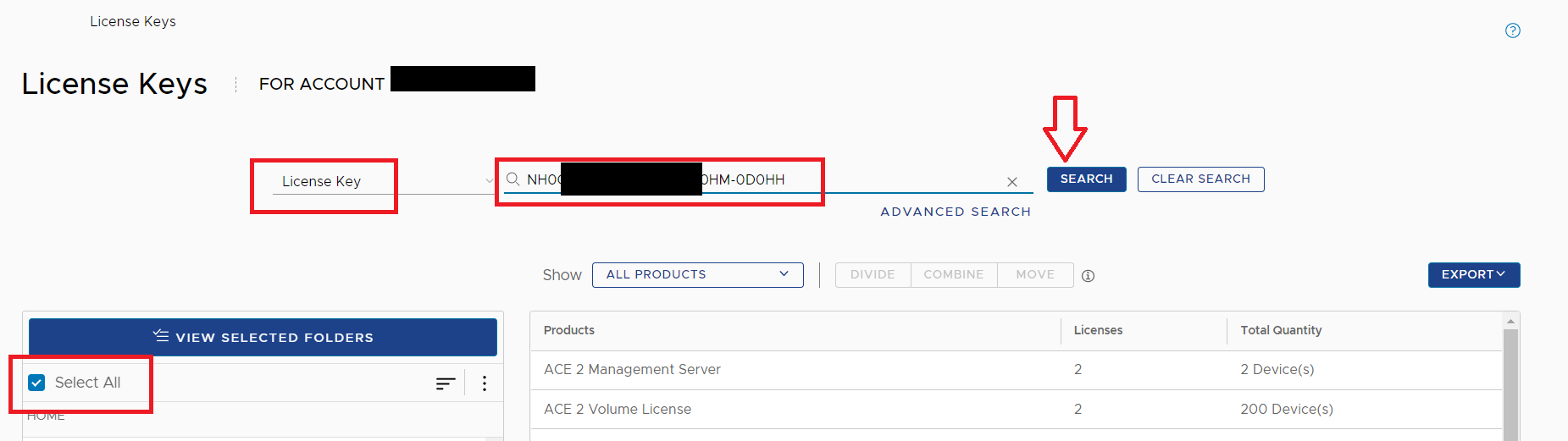Click the license key search input field
The height and width of the screenshot is (441, 1568).
click(762, 179)
